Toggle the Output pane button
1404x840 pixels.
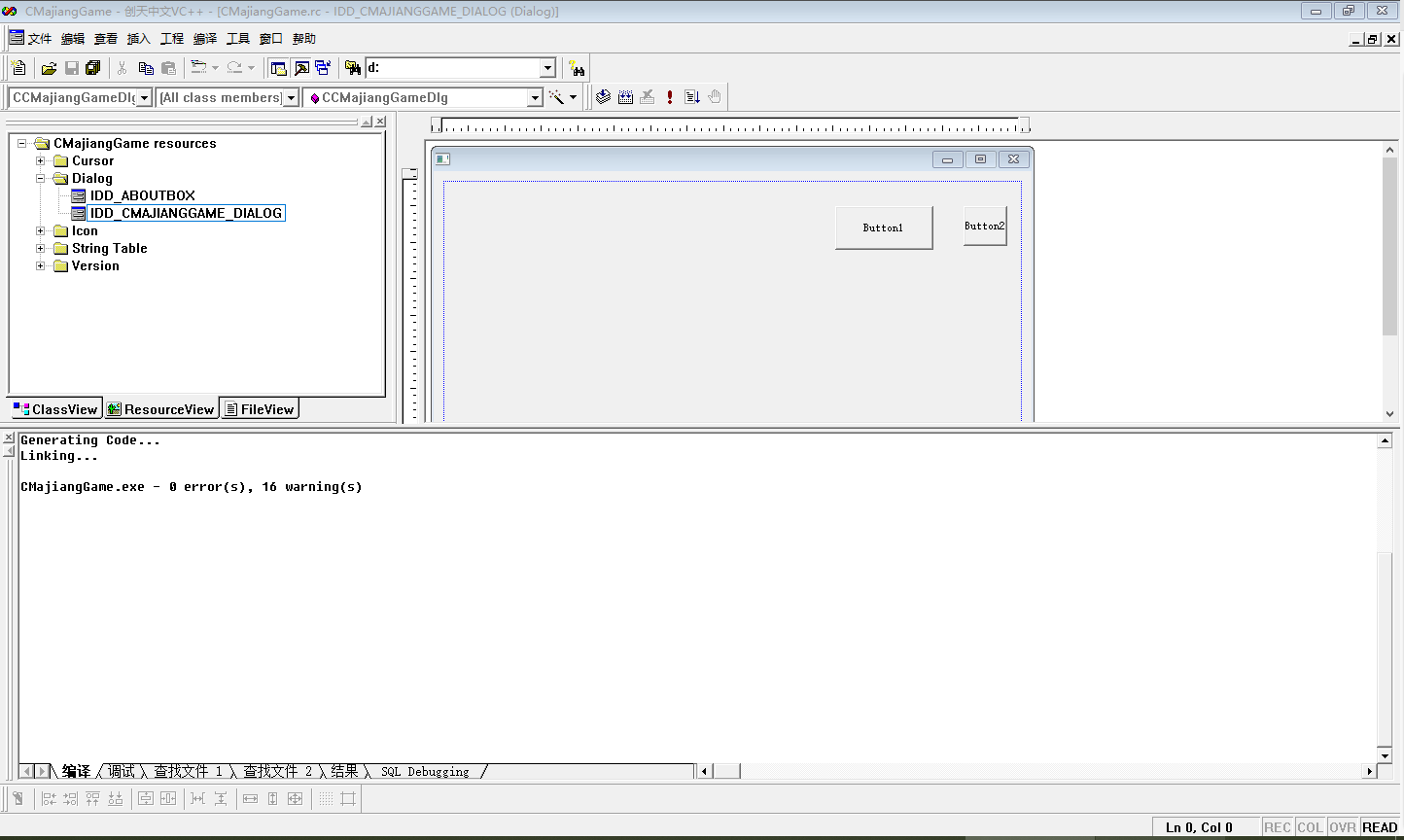pos(301,68)
